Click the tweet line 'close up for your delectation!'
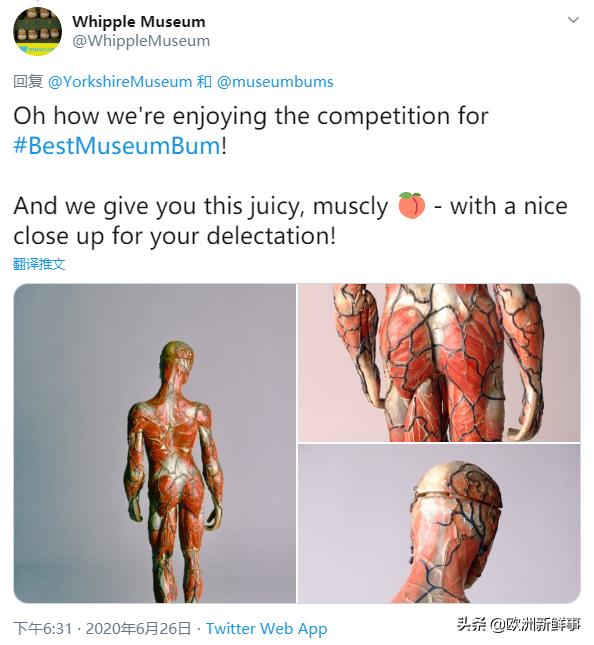Image resolution: width=594 pixels, height=645 pixels. (x=174, y=236)
